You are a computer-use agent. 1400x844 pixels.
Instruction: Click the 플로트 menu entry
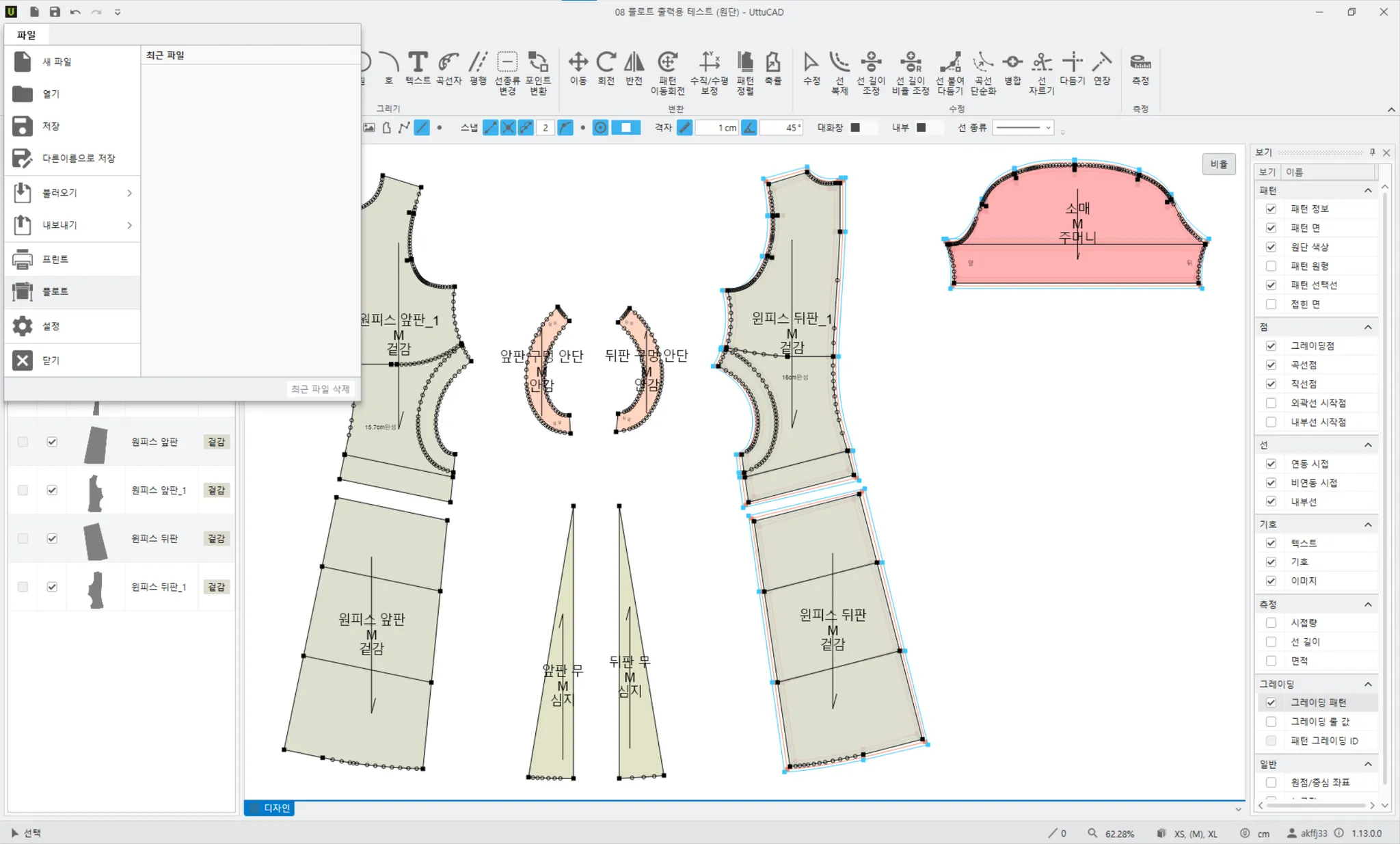[55, 291]
